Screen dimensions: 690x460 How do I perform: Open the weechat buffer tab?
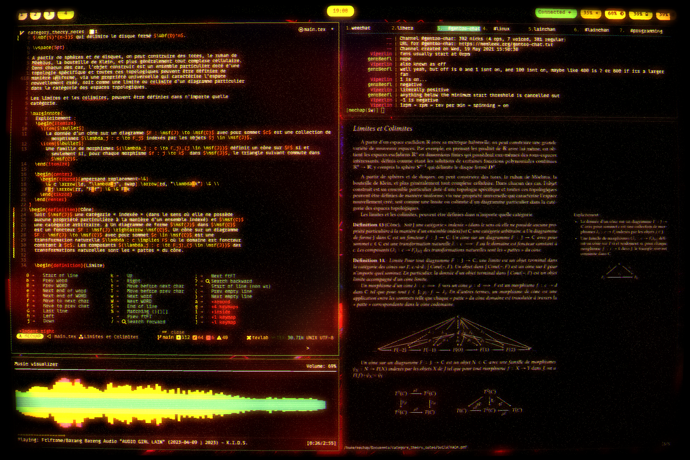[358, 28]
